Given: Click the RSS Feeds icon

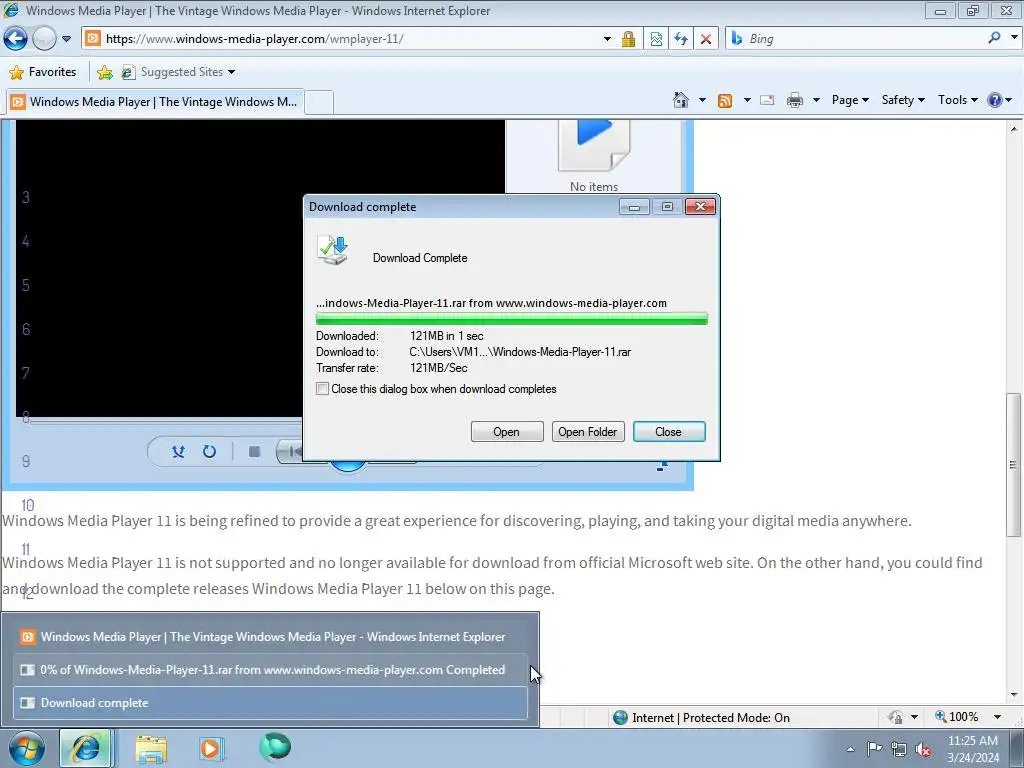Looking at the screenshot, I should tap(725, 100).
